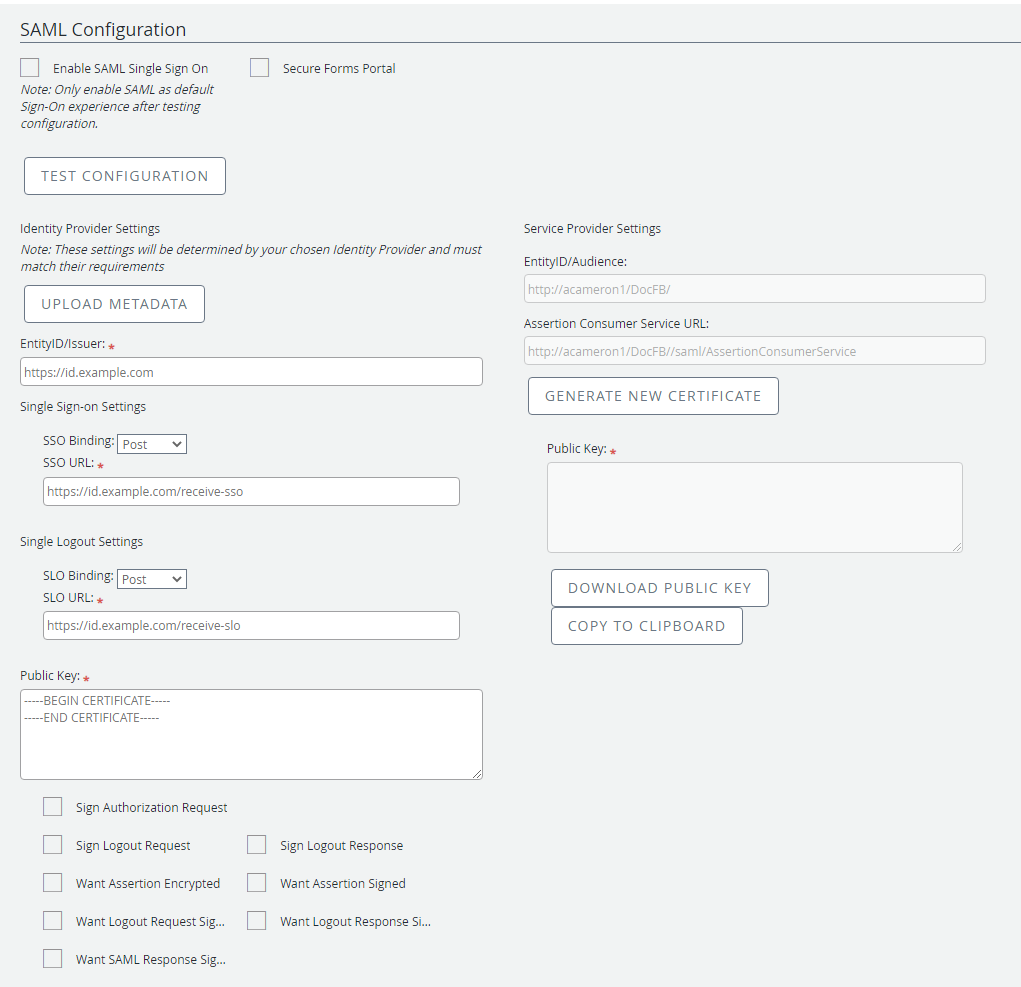Focus the EntityID/Issuer input field
The height and width of the screenshot is (987, 1021).
(251, 372)
